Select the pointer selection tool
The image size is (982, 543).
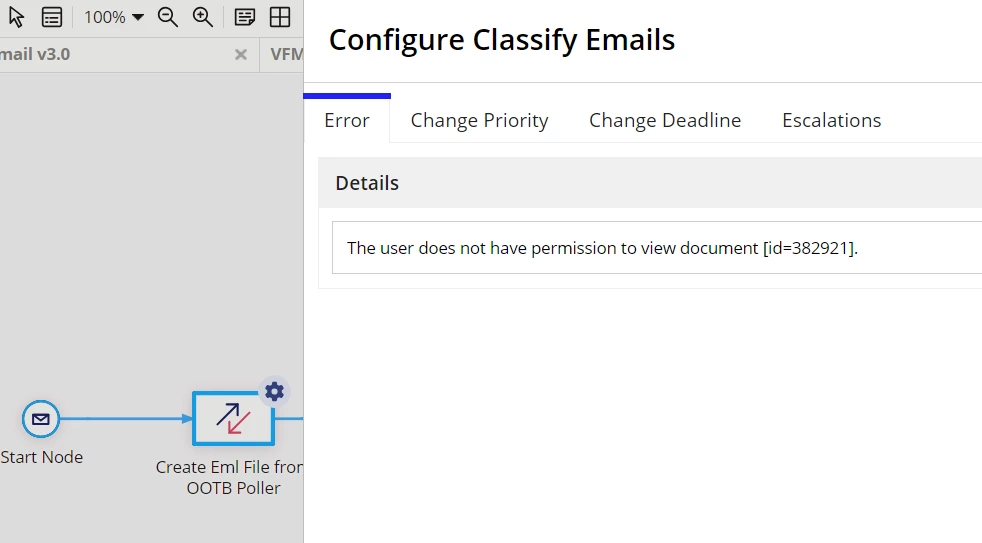click(x=16, y=17)
